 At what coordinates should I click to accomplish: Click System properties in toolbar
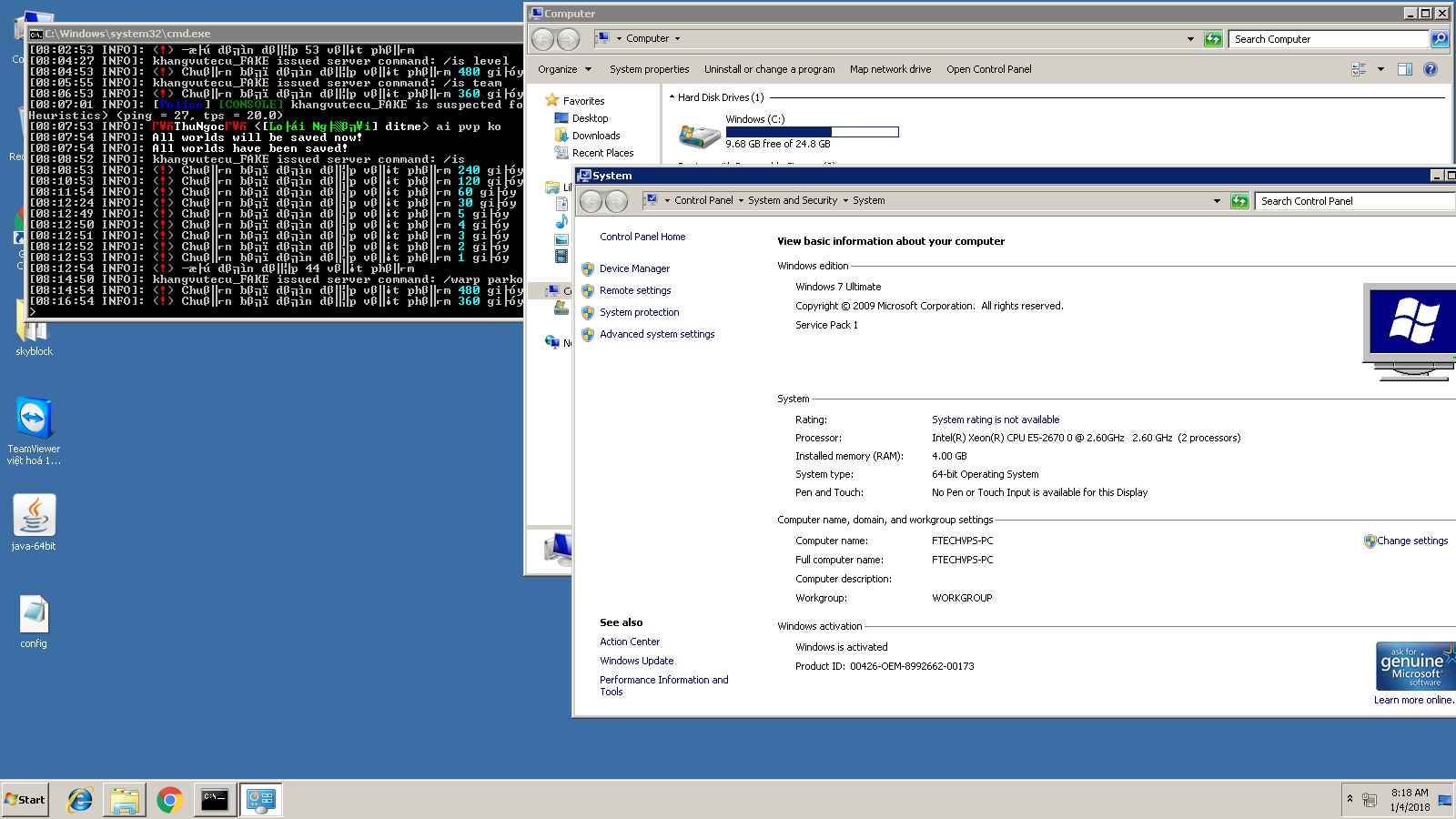click(649, 69)
